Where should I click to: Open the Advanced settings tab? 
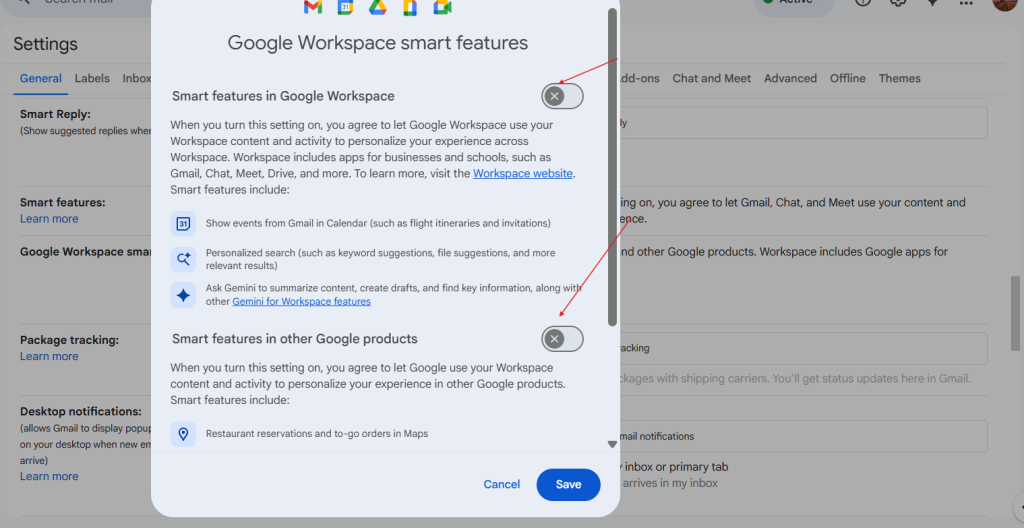[x=790, y=79]
